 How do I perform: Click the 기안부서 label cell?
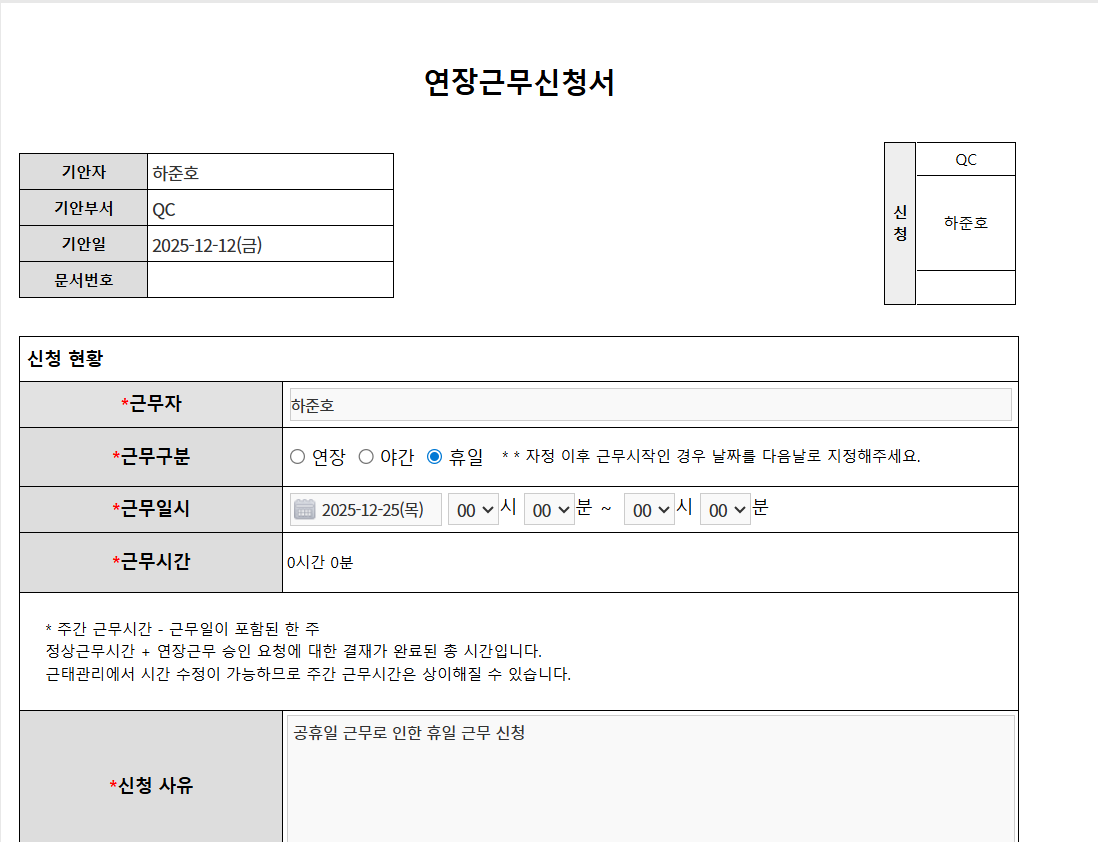pyautogui.click(x=83, y=209)
